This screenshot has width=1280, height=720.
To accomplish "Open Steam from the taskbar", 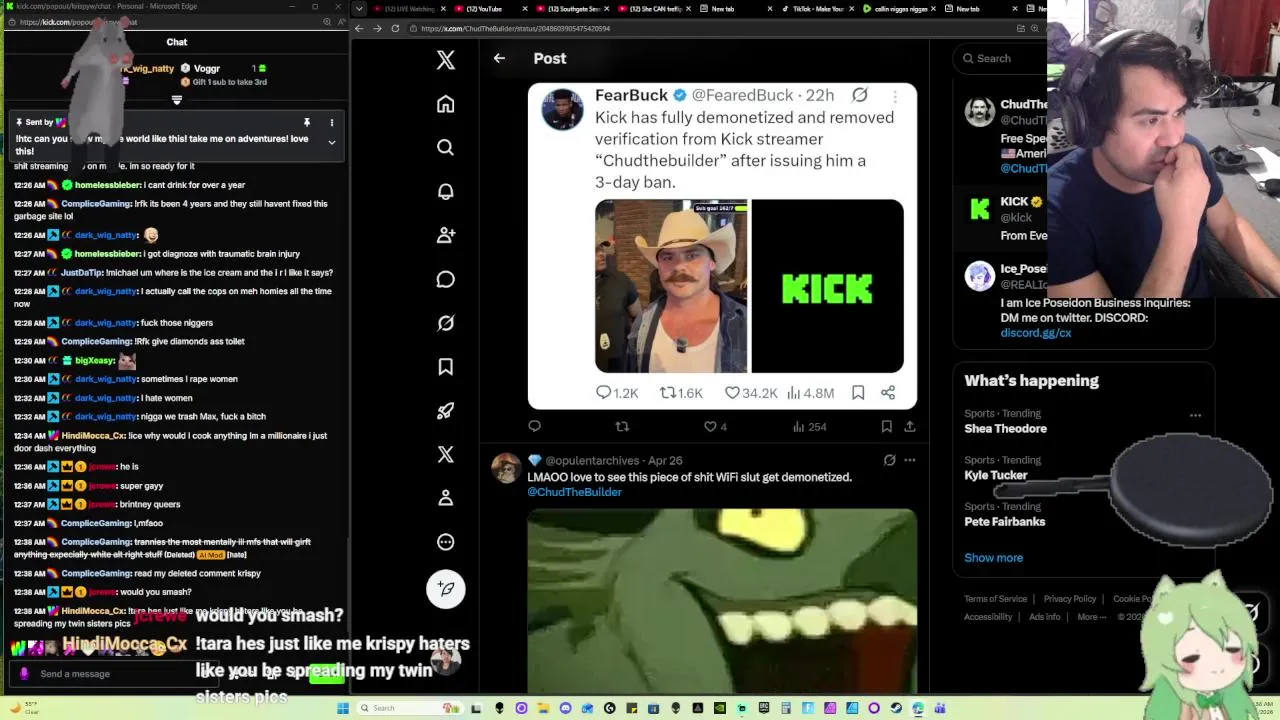I will pyautogui.click(x=895, y=708).
